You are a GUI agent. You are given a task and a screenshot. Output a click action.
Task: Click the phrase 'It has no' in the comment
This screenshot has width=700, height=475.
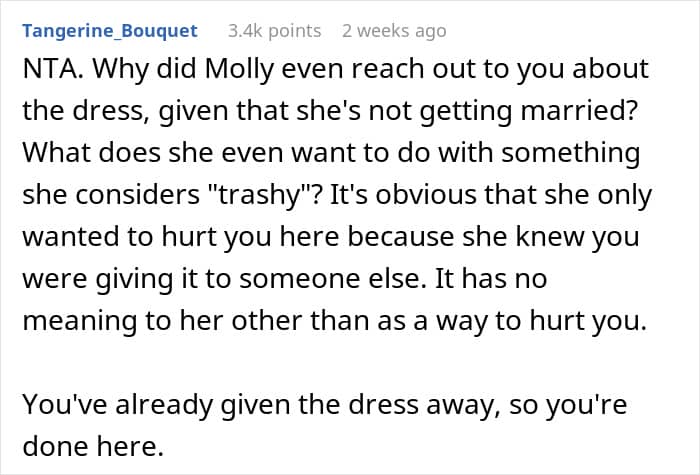[491, 279]
